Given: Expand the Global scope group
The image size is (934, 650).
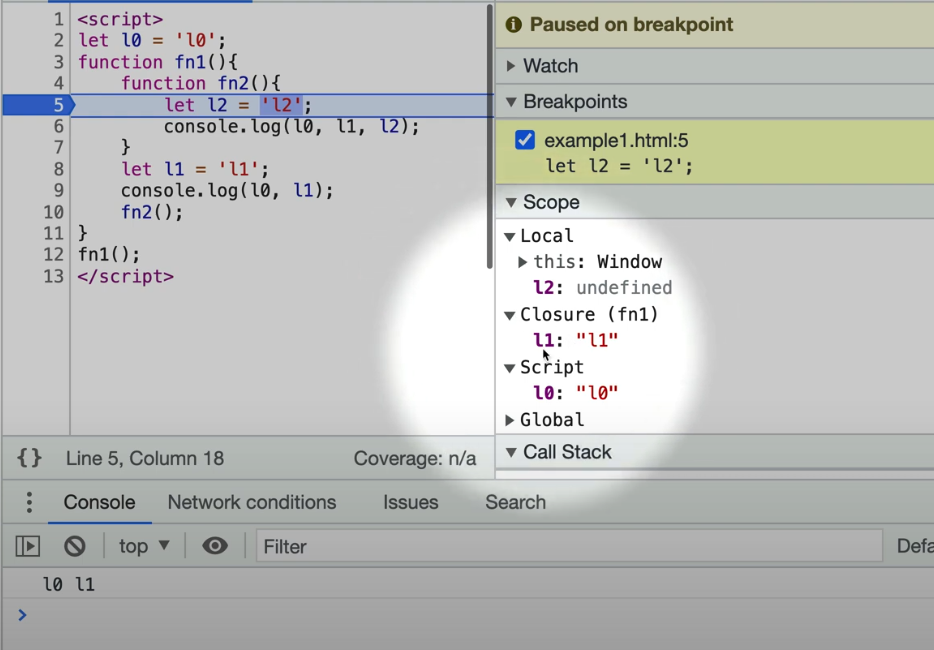Looking at the screenshot, I should 509,420.
